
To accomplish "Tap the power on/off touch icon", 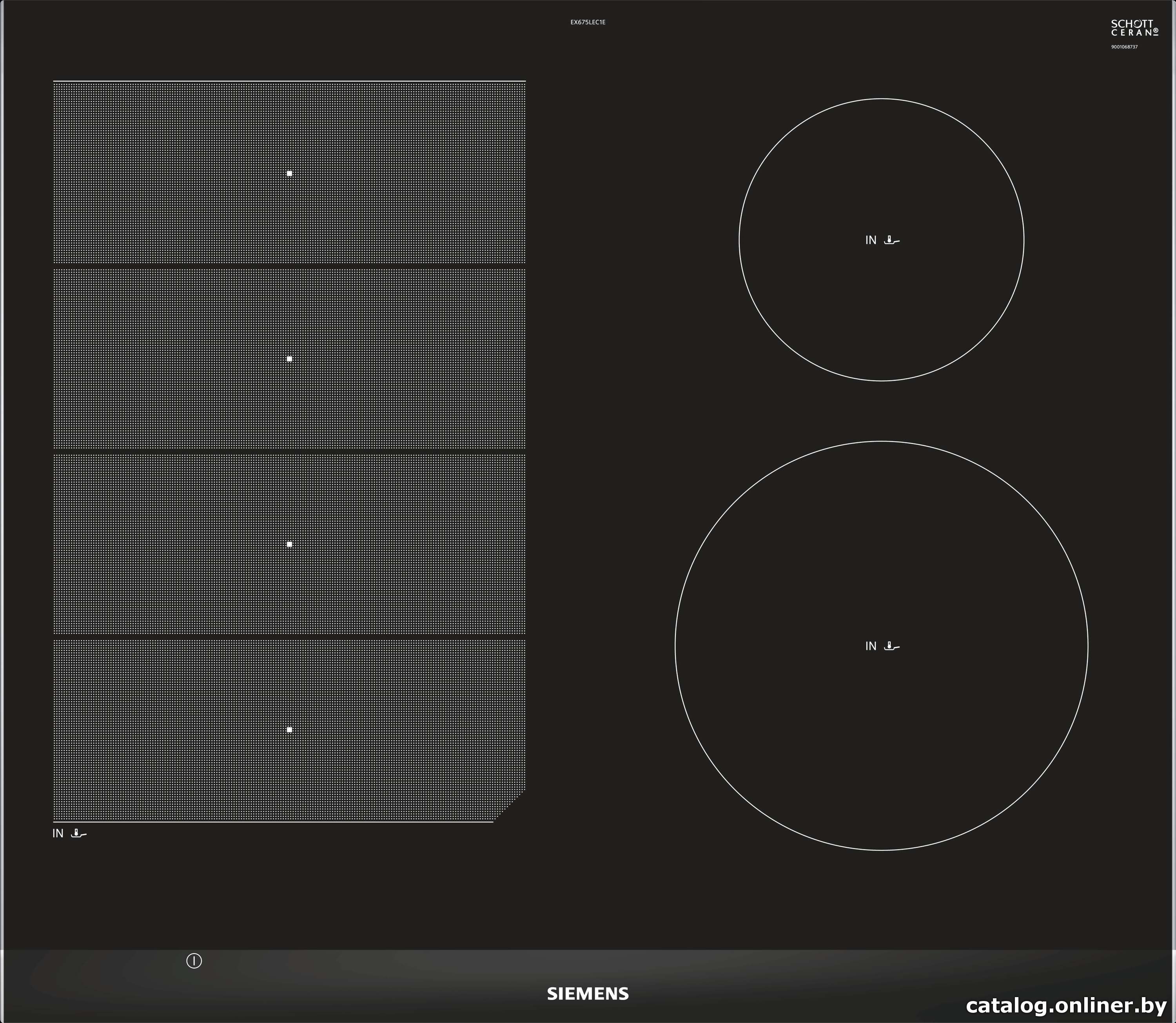I will [x=194, y=961].
